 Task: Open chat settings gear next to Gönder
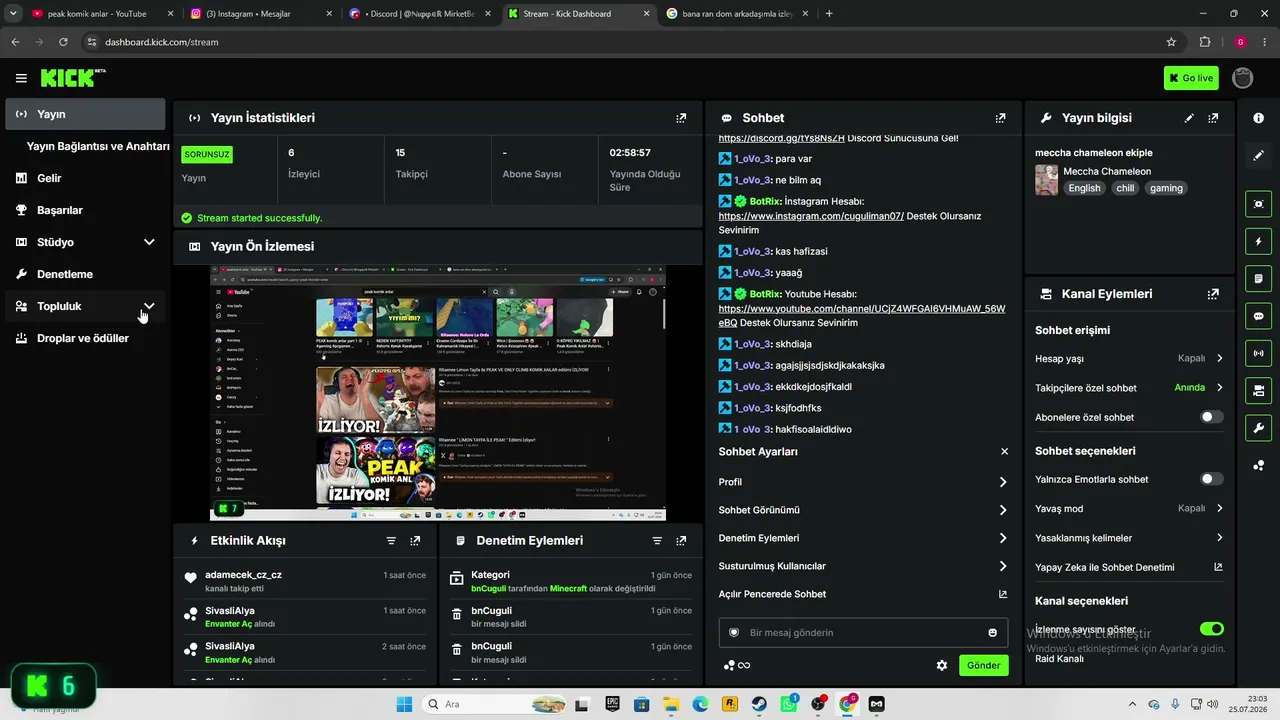(x=941, y=665)
